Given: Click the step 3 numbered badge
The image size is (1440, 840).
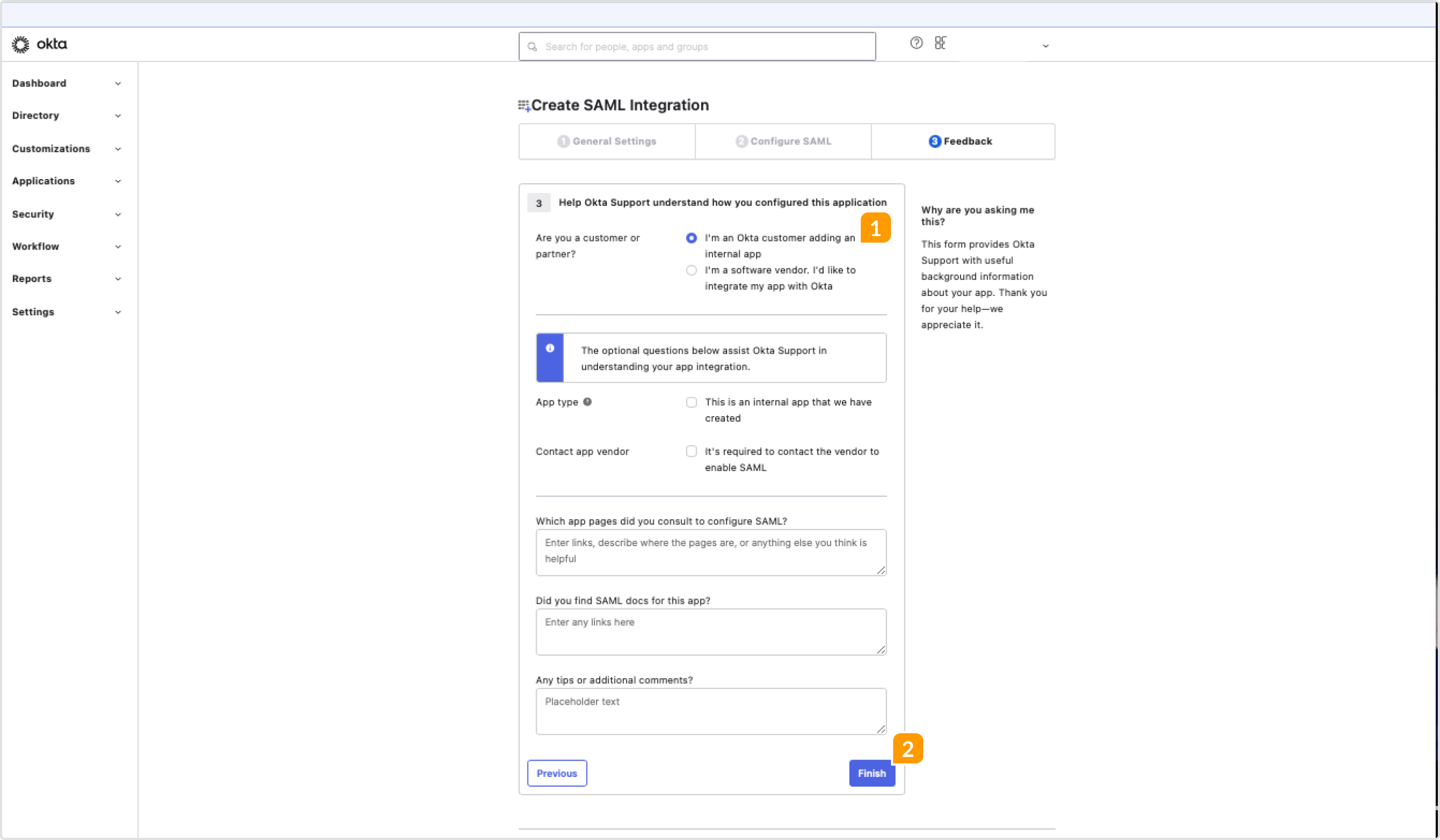Looking at the screenshot, I should pos(538,202).
